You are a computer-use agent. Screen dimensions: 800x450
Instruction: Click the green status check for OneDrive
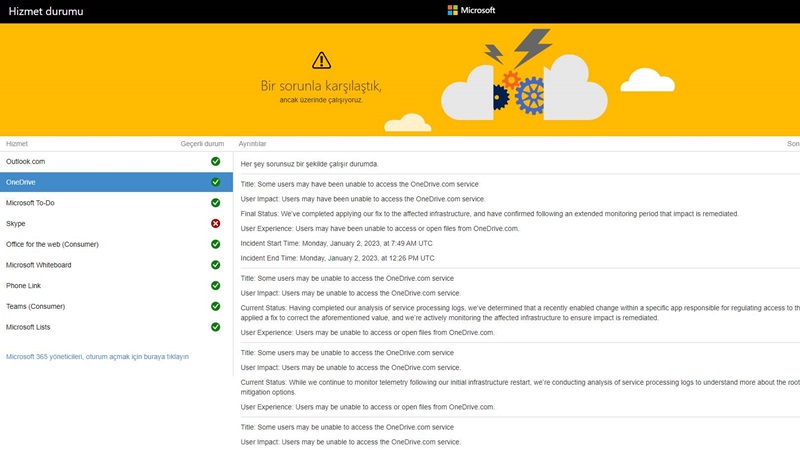tap(216, 182)
